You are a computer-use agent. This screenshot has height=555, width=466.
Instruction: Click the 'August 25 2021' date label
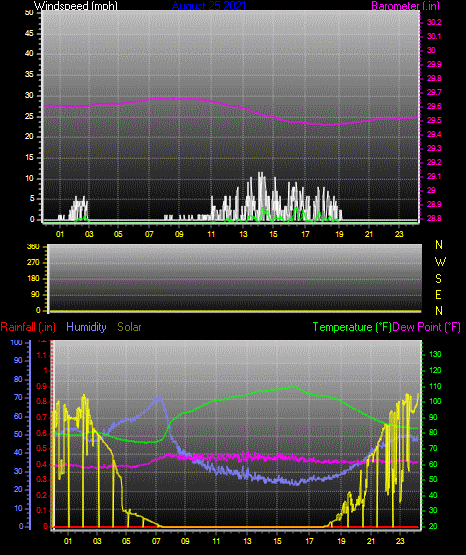pos(209,5)
